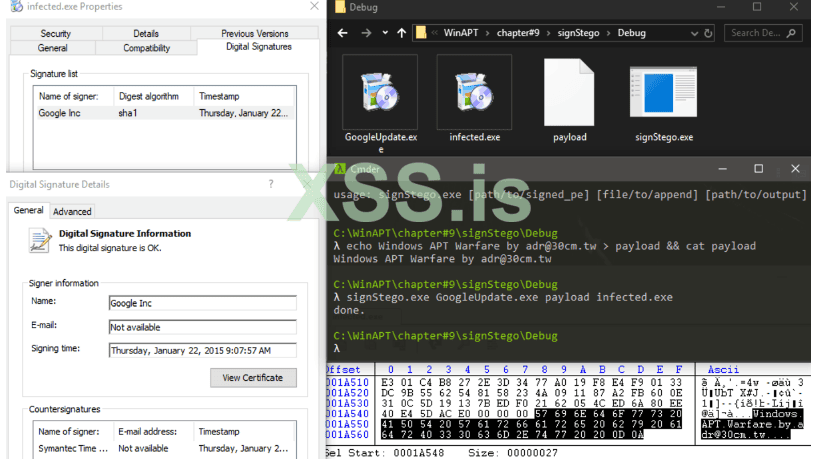The image size is (817, 466).
Task: Switch to the Security tab
Action: click(56, 33)
